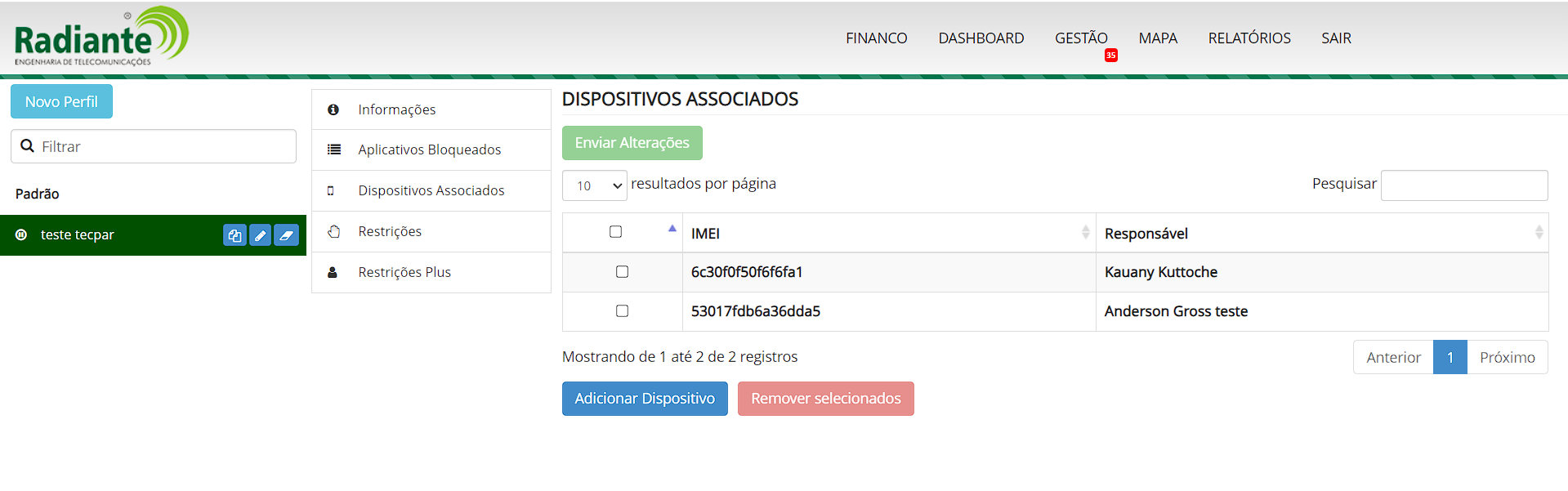Click the pause circle icon beside teste tecpar

point(21,234)
